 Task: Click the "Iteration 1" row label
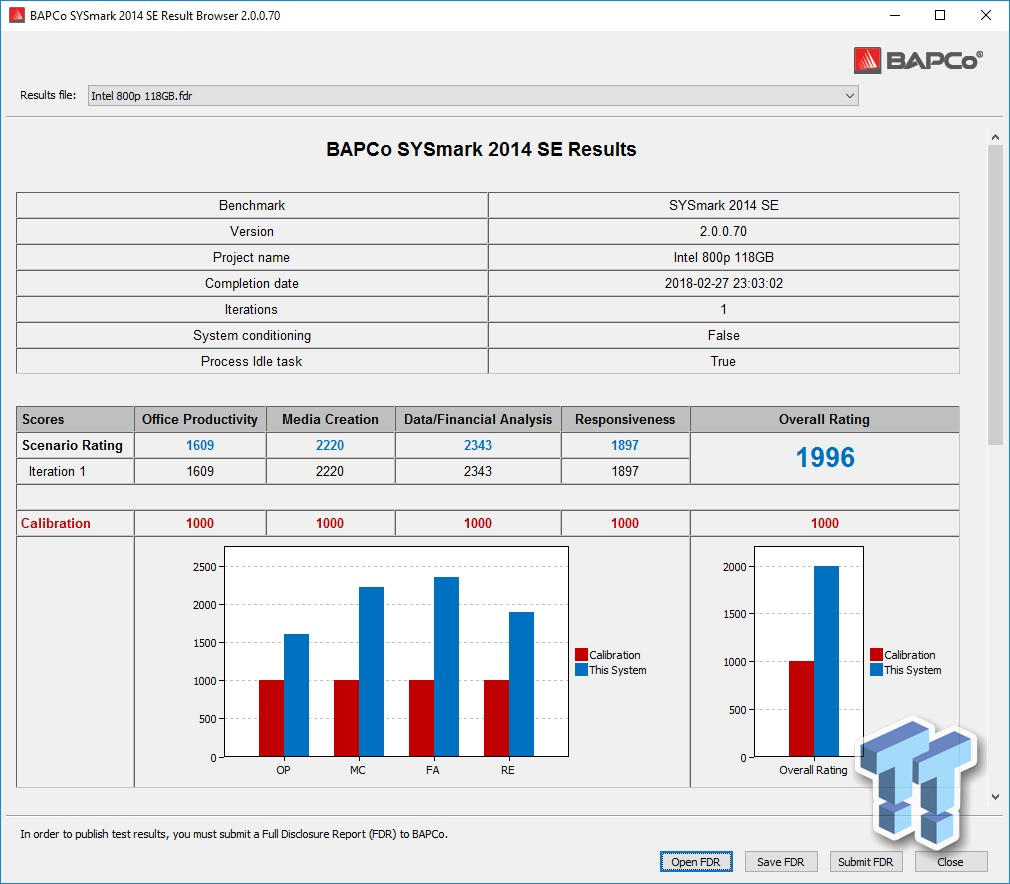pyautogui.click(x=57, y=472)
